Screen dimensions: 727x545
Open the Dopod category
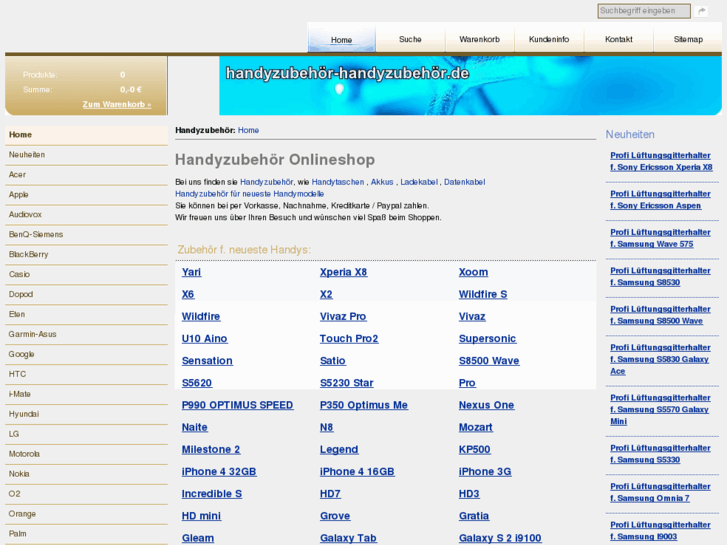[86, 295]
